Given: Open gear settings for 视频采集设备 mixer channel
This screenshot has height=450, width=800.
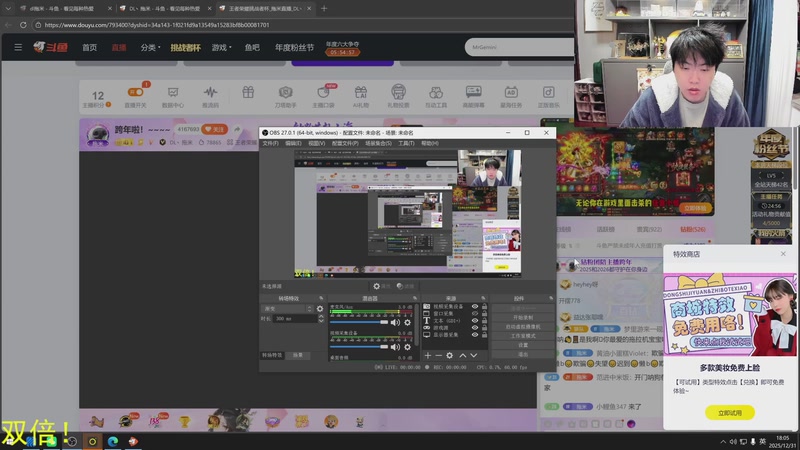Looking at the screenshot, I should click(x=407, y=347).
